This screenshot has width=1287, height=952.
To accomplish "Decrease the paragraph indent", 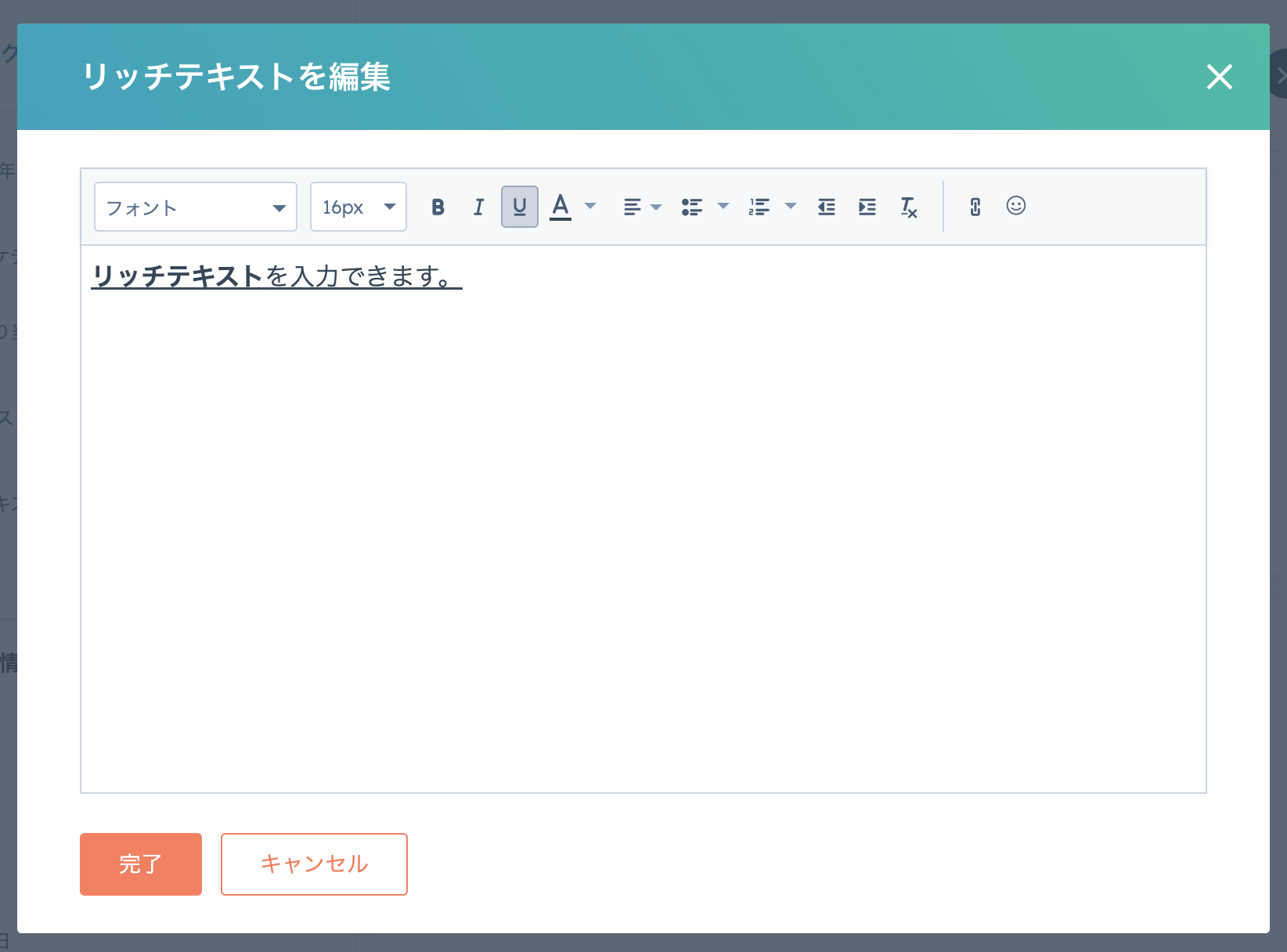I will click(826, 207).
